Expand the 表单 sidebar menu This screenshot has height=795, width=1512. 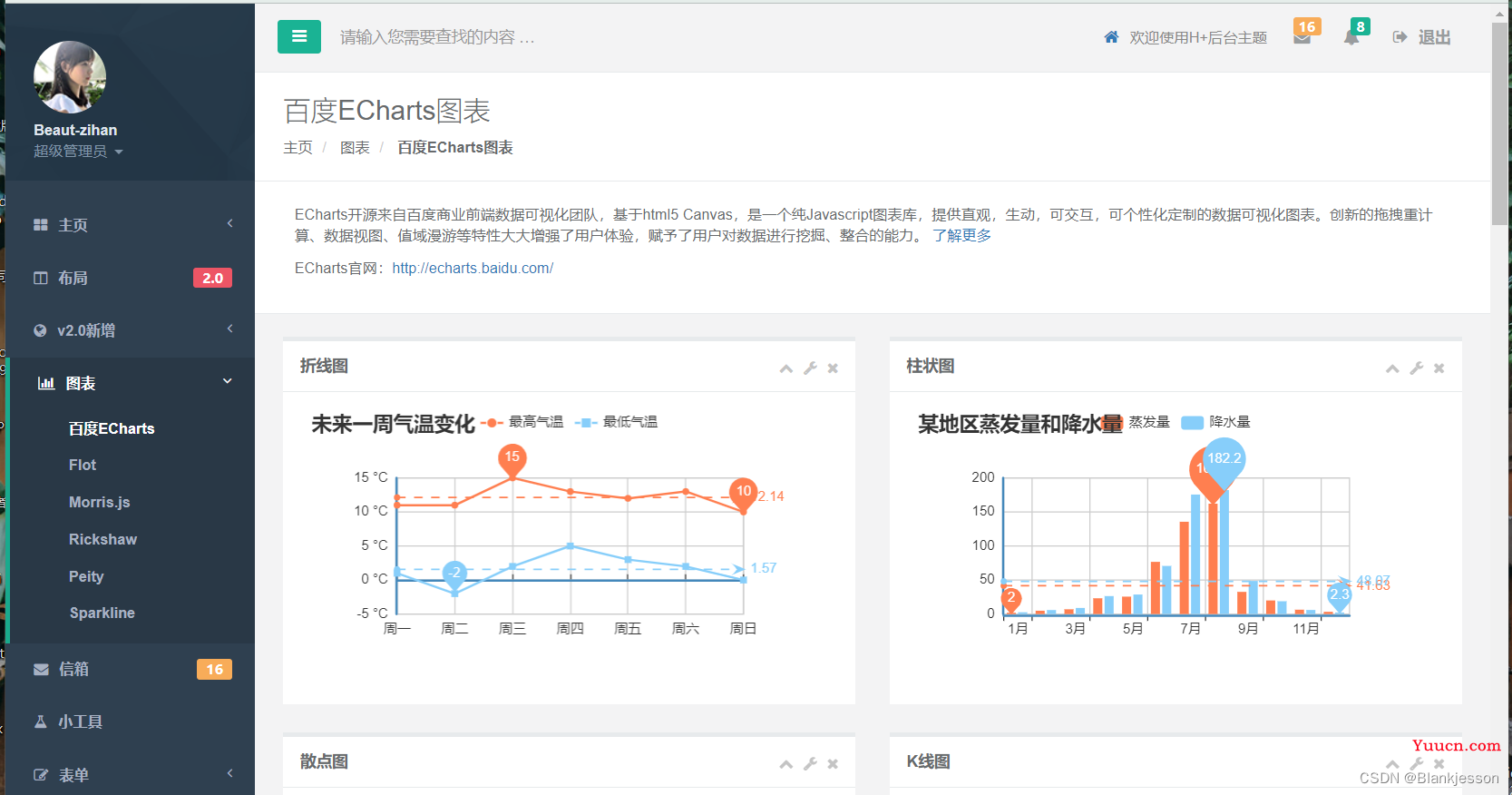tap(128, 774)
